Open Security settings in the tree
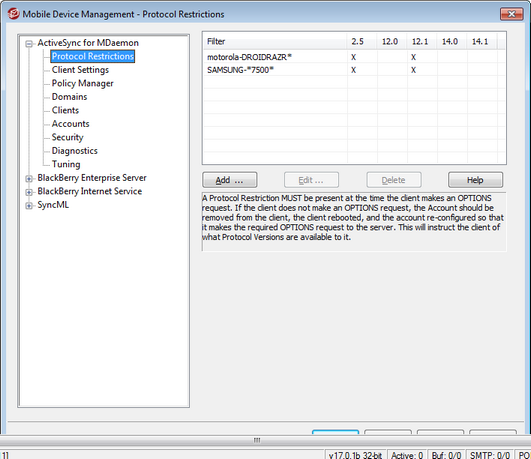 (x=67, y=137)
